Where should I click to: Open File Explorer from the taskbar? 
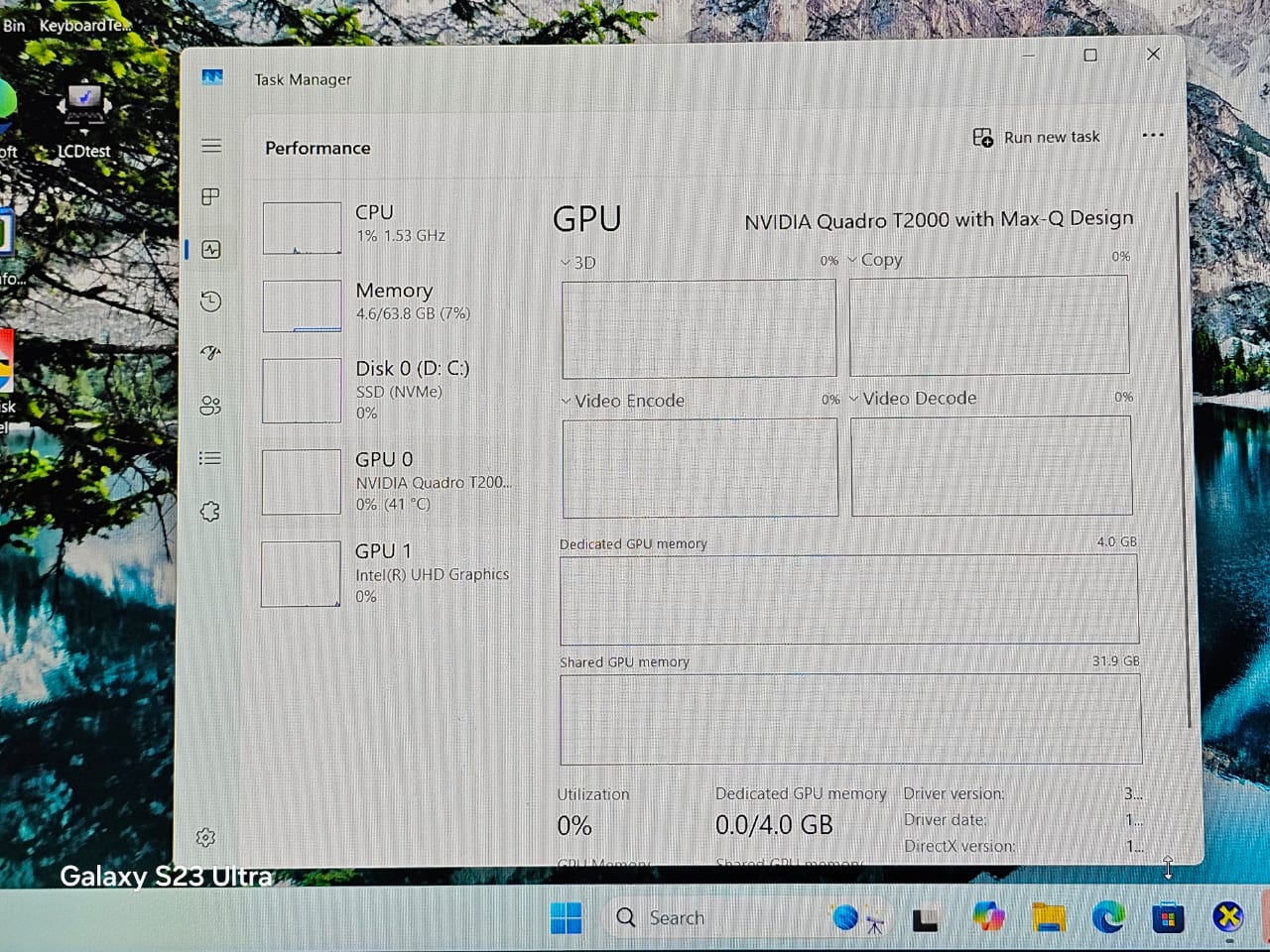click(1048, 918)
